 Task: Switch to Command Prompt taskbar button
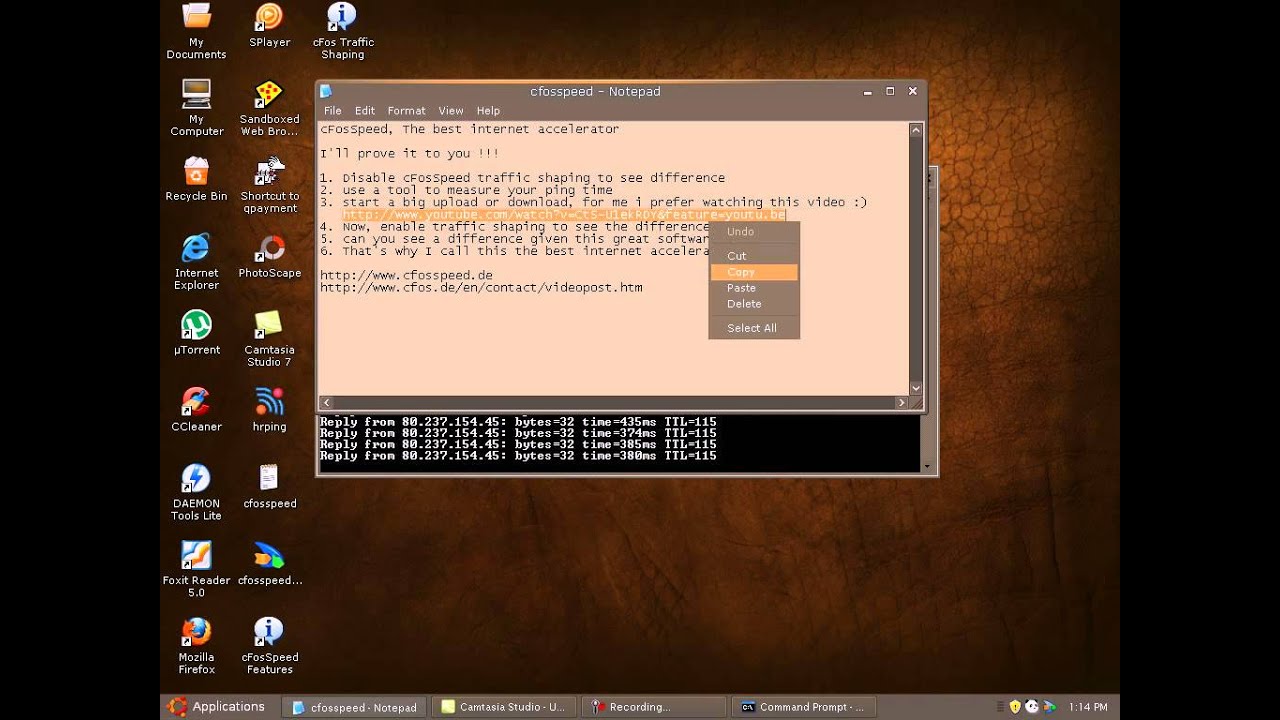803,707
